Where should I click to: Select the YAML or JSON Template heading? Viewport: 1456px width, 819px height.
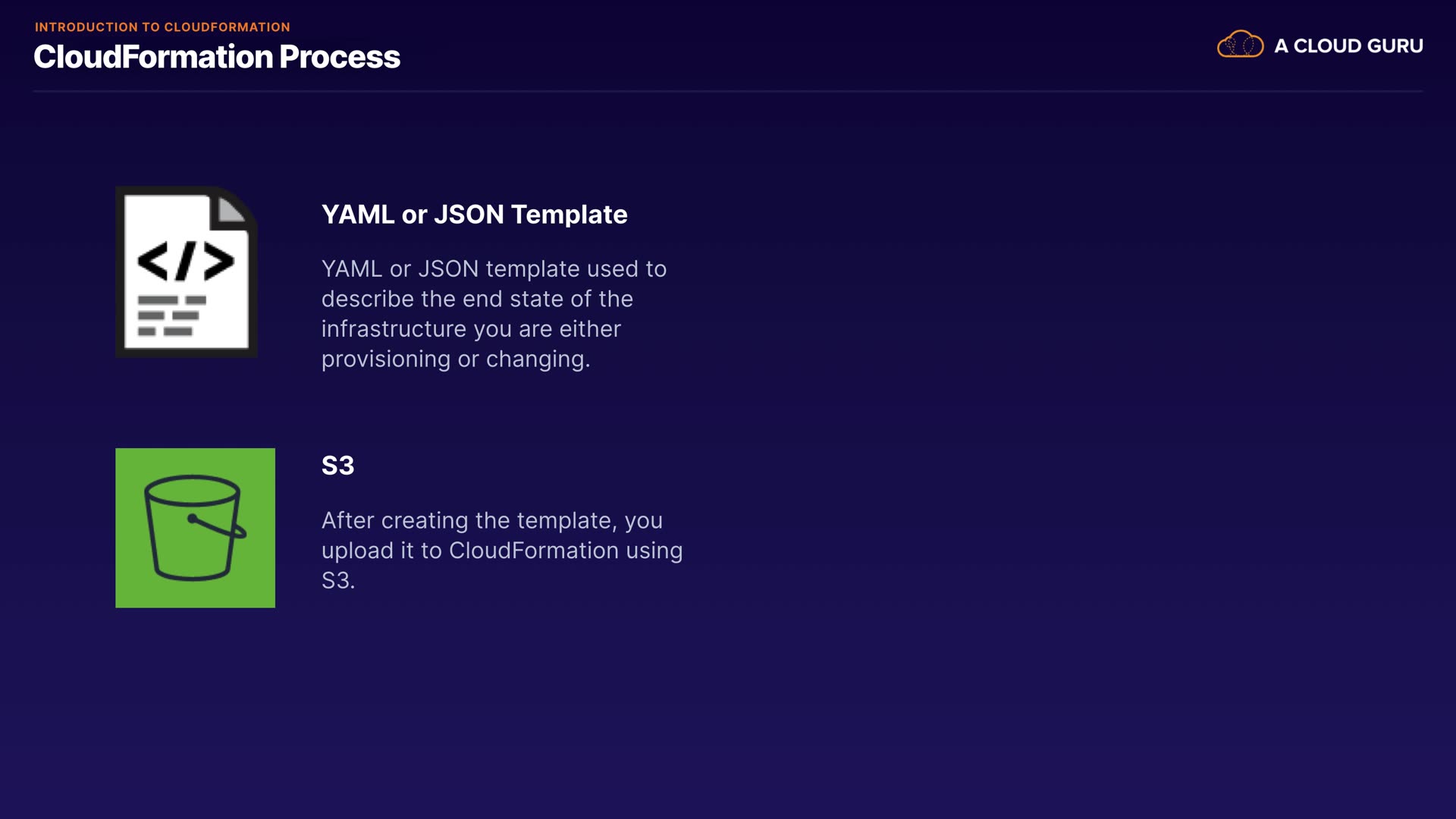tap(474, 215)
